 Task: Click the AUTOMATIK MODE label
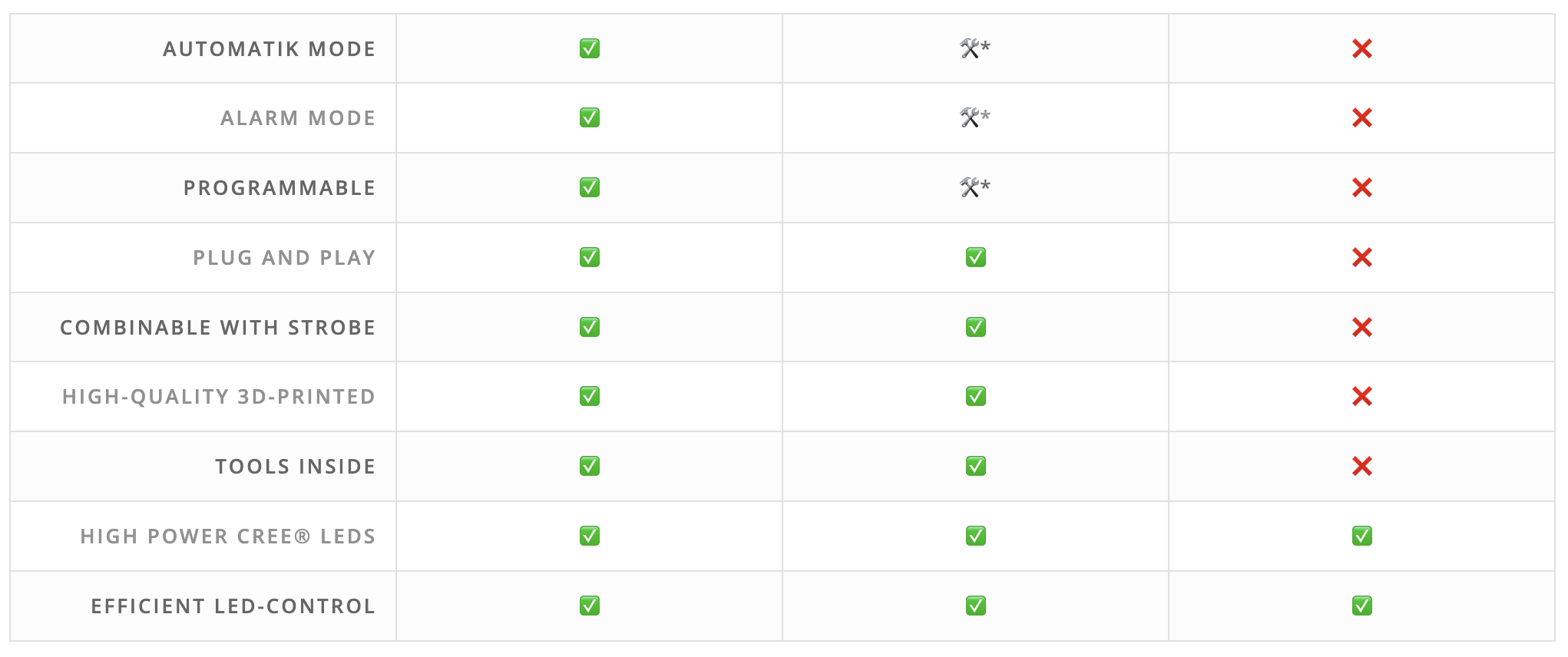[x=270, y=49]
